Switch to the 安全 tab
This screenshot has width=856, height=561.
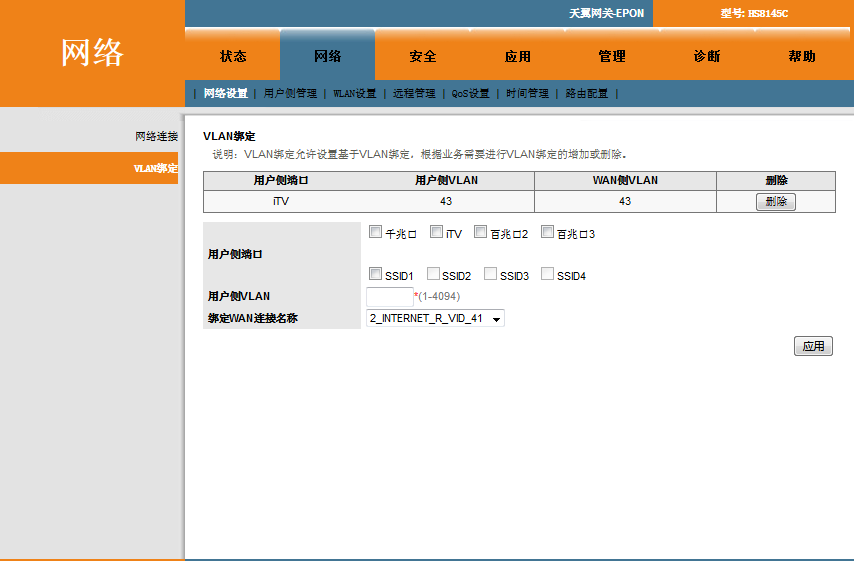click(423, 56)
